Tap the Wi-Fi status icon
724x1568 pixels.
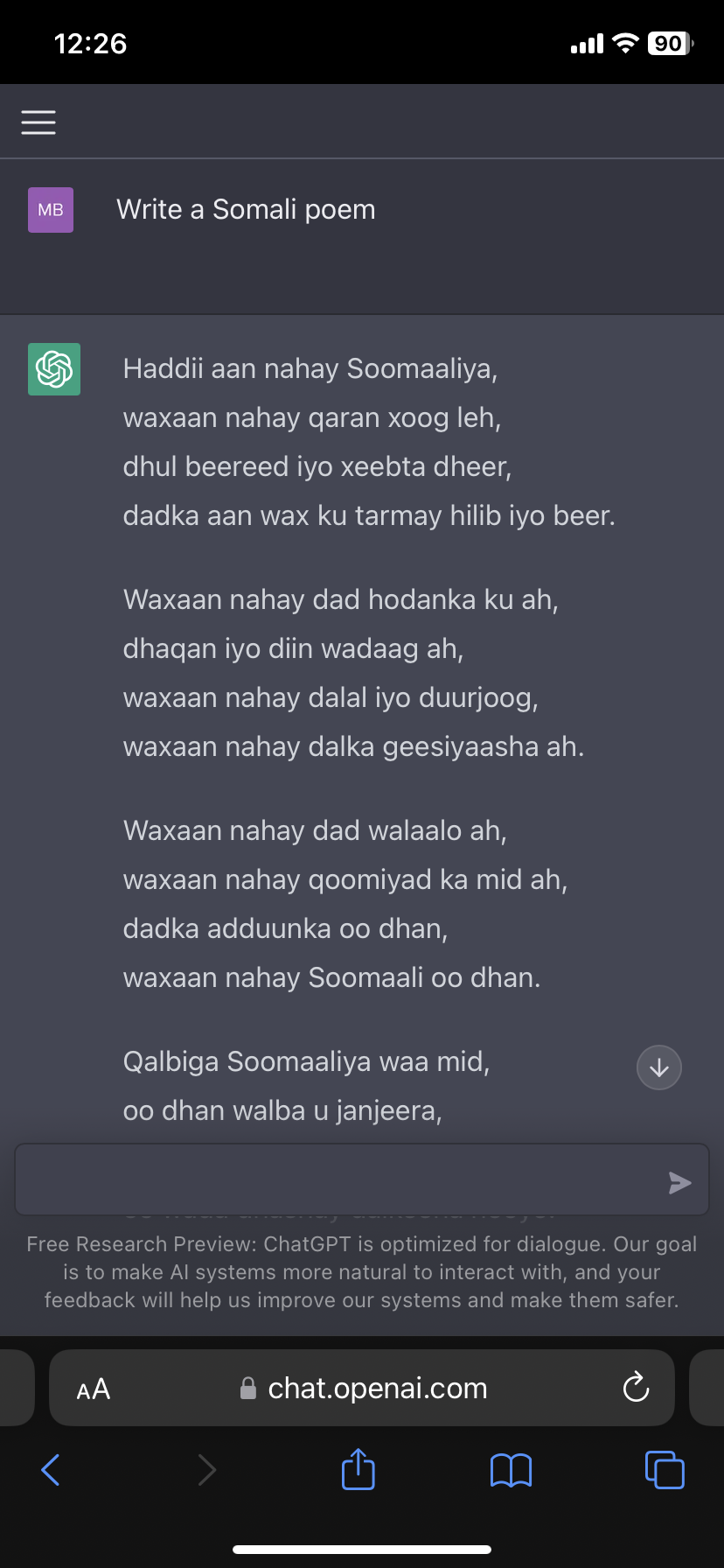tap(626, 43)
